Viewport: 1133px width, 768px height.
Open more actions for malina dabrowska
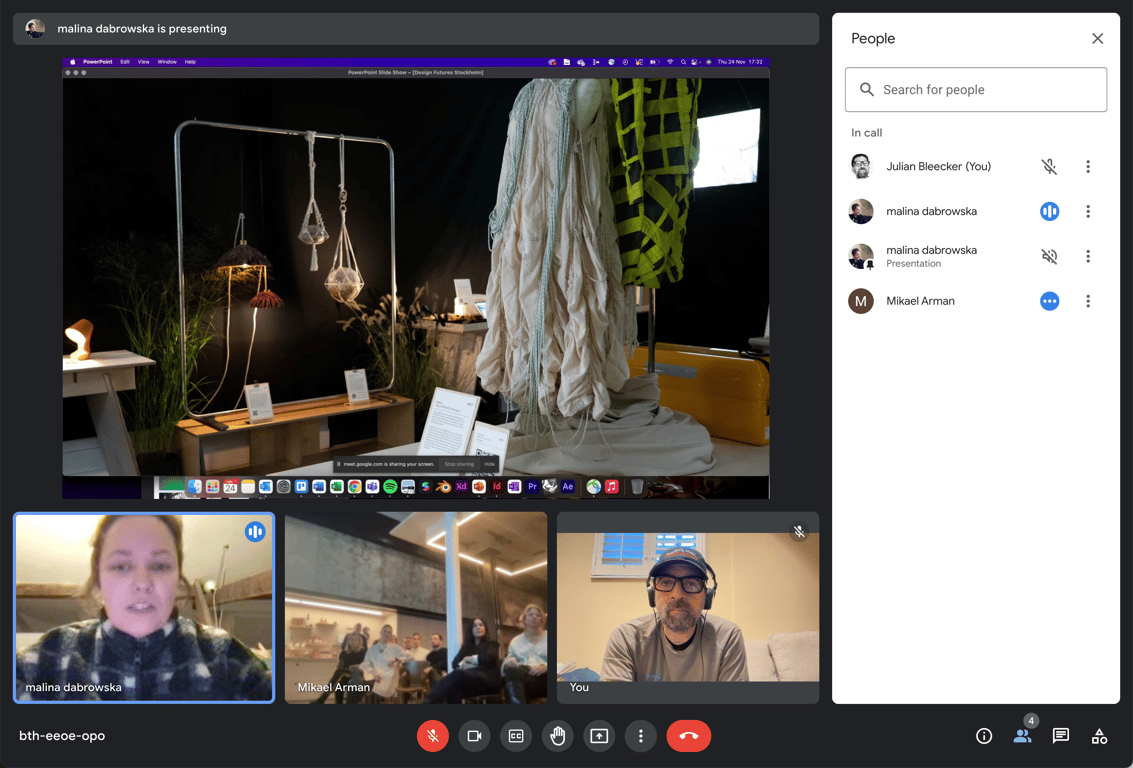(1087, 211)
